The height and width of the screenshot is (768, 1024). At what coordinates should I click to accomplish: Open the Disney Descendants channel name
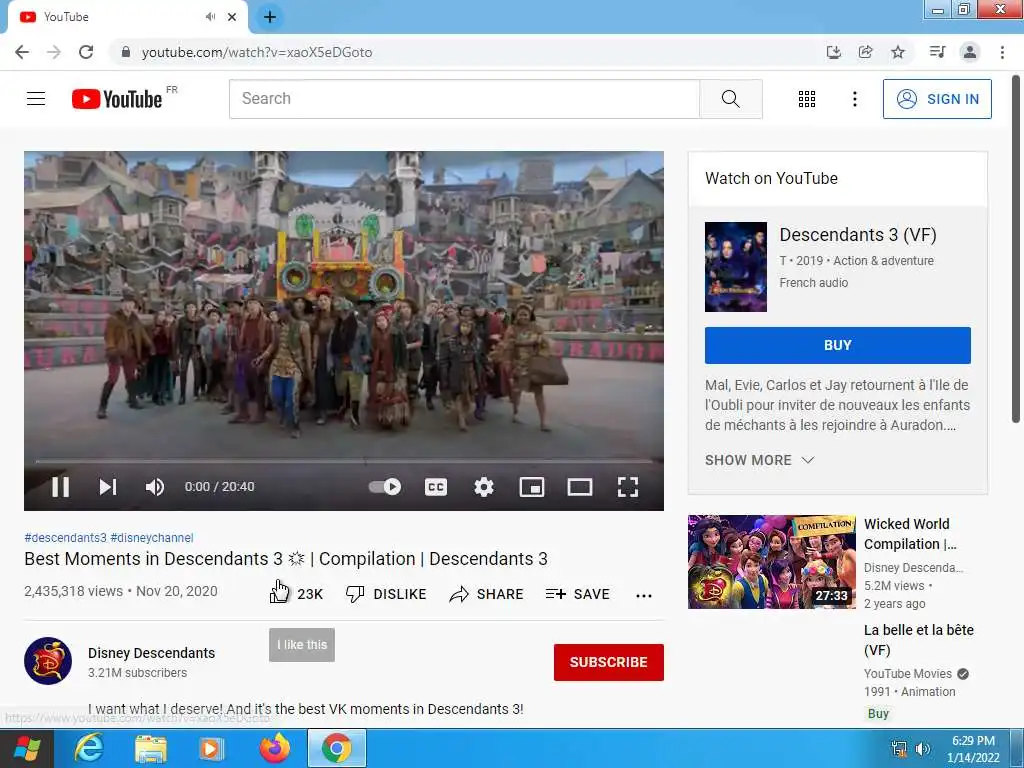[x=152, y=653]
